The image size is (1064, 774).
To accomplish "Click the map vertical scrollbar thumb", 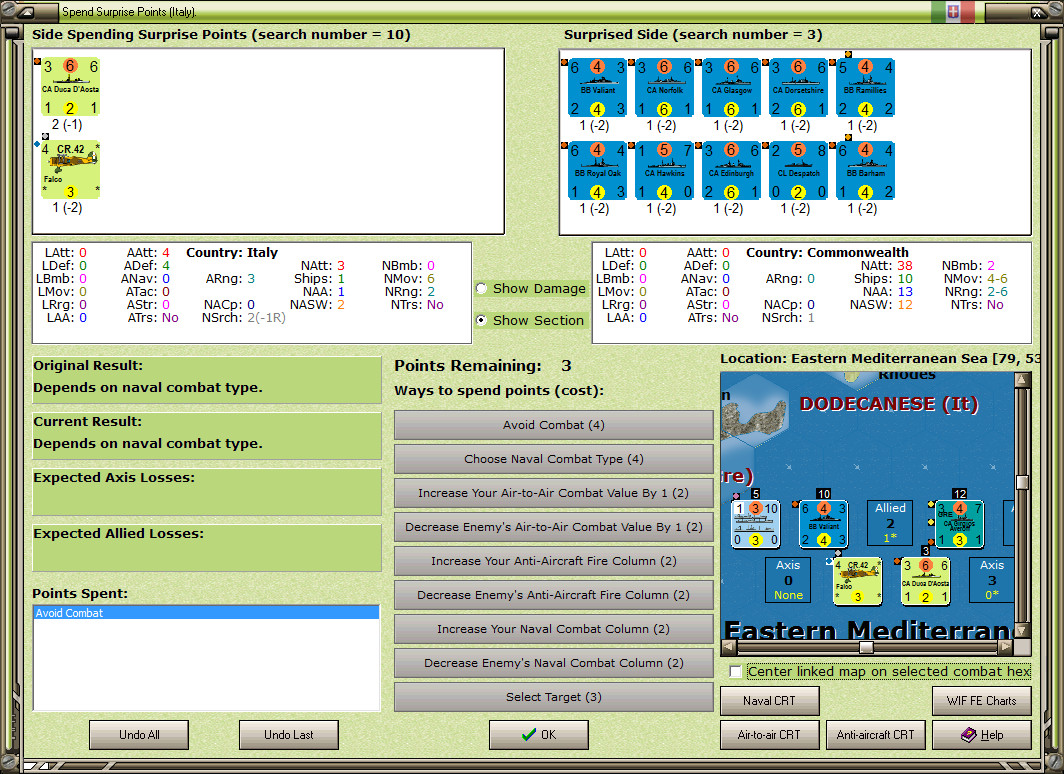I will click(1022, 482).
